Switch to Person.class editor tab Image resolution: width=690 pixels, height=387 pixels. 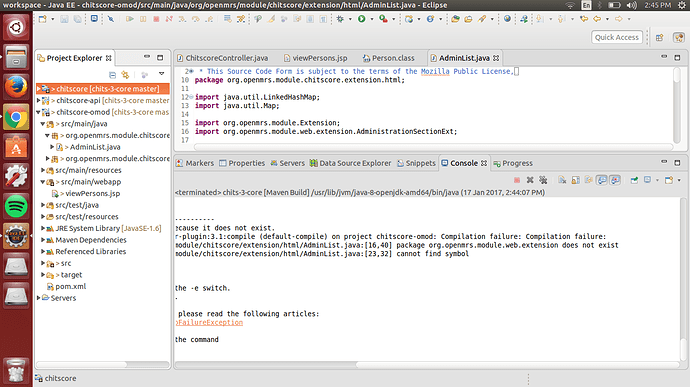point(389,58)
